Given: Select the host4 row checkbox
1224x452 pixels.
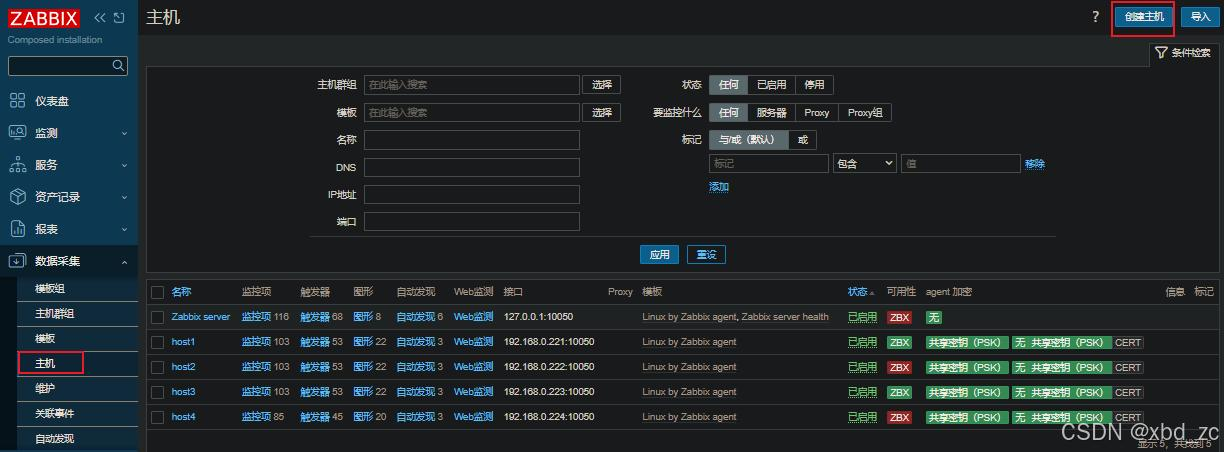Looking at the screenshot, I should click(x=157, y=417).
